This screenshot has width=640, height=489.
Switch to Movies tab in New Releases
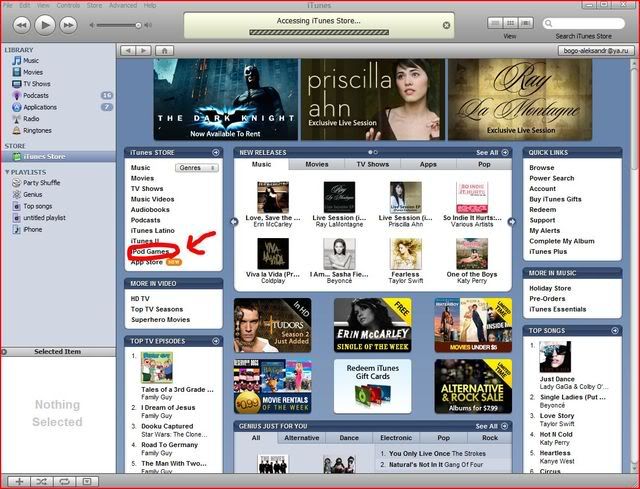317,164
